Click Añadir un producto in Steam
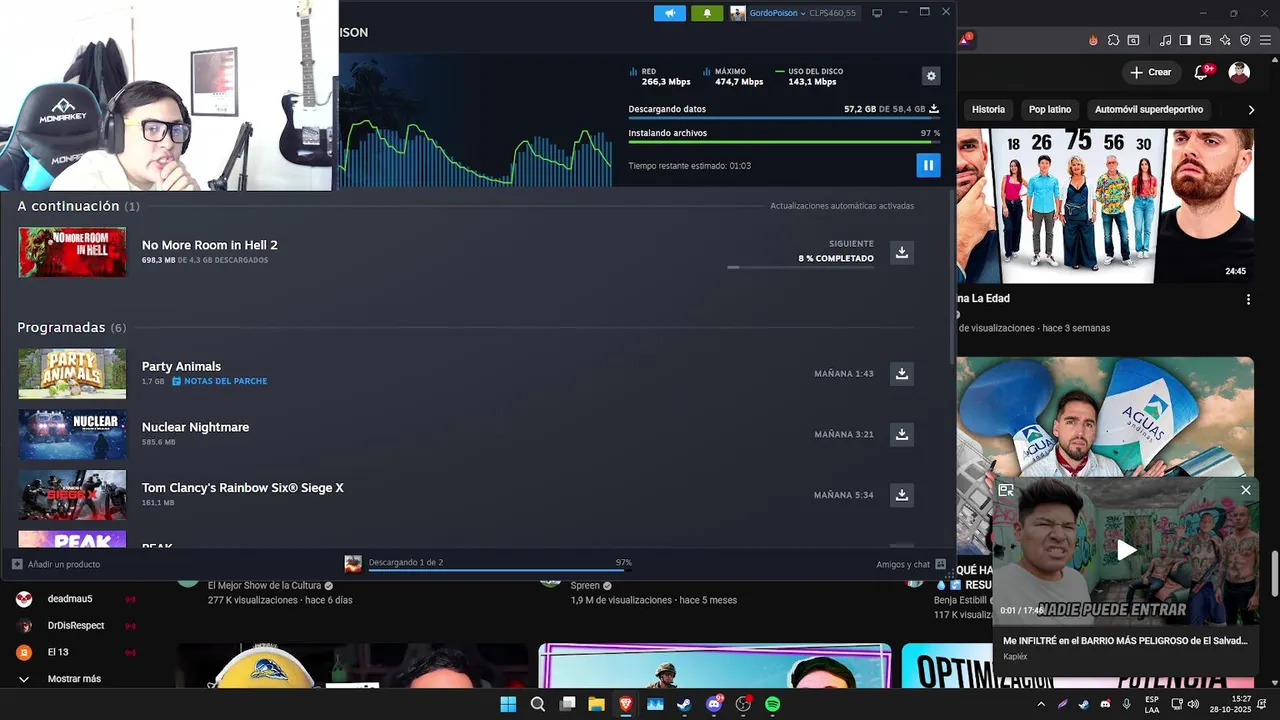1280x720 pixels. click(56, 564)
